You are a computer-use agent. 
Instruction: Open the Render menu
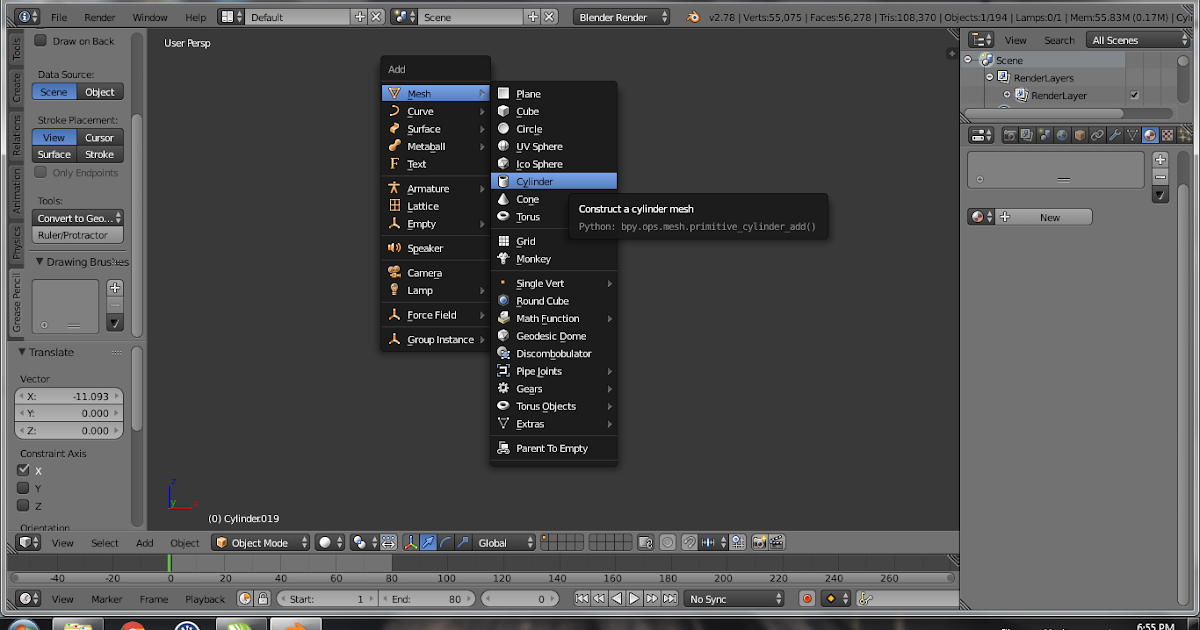[99, 17]
